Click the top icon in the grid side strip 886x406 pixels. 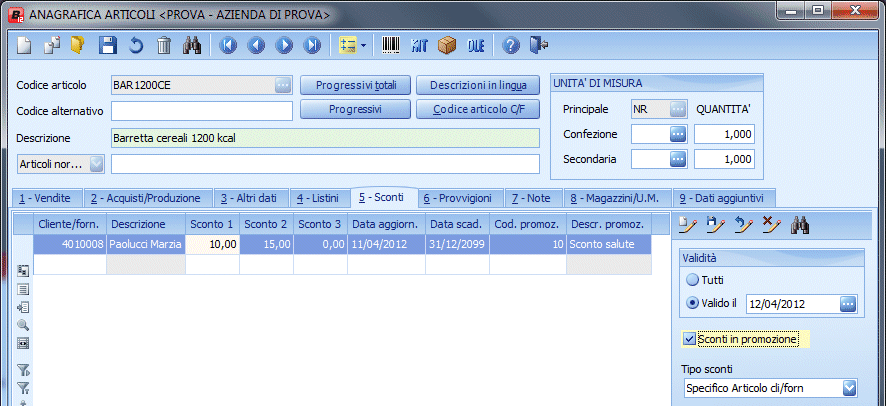(23, 270)
